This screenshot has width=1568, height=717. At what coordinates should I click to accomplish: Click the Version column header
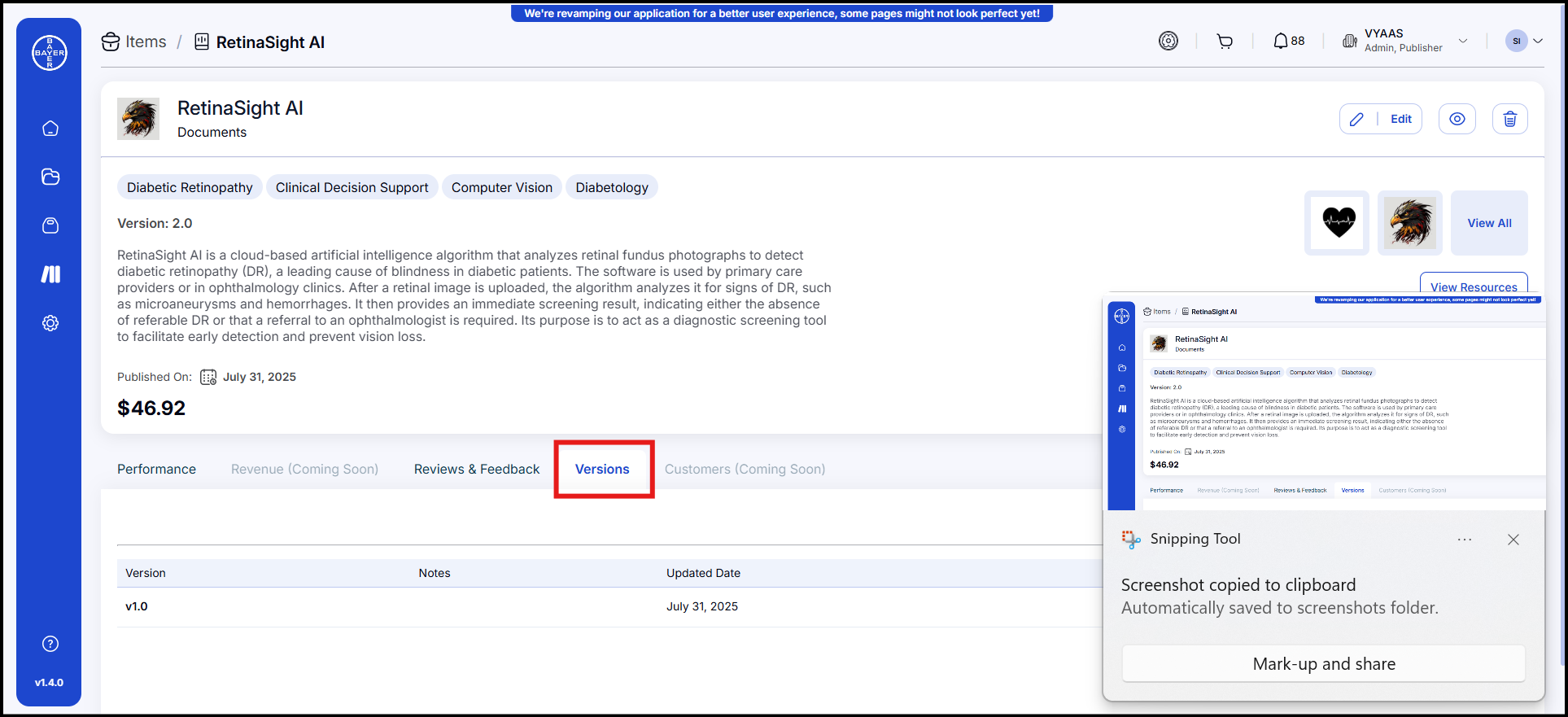tap(146, 573)
